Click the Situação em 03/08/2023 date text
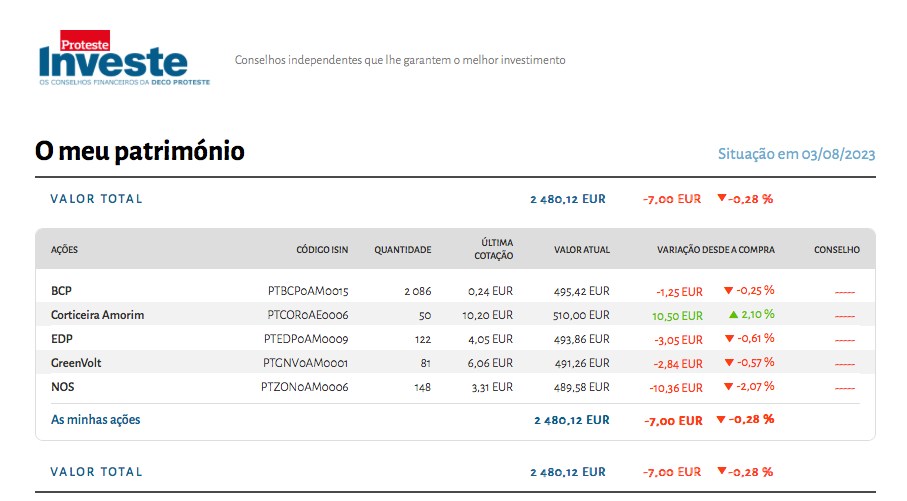Image resolution: width=907 pixels, height=501 pixels. click(x=796, y=154)
